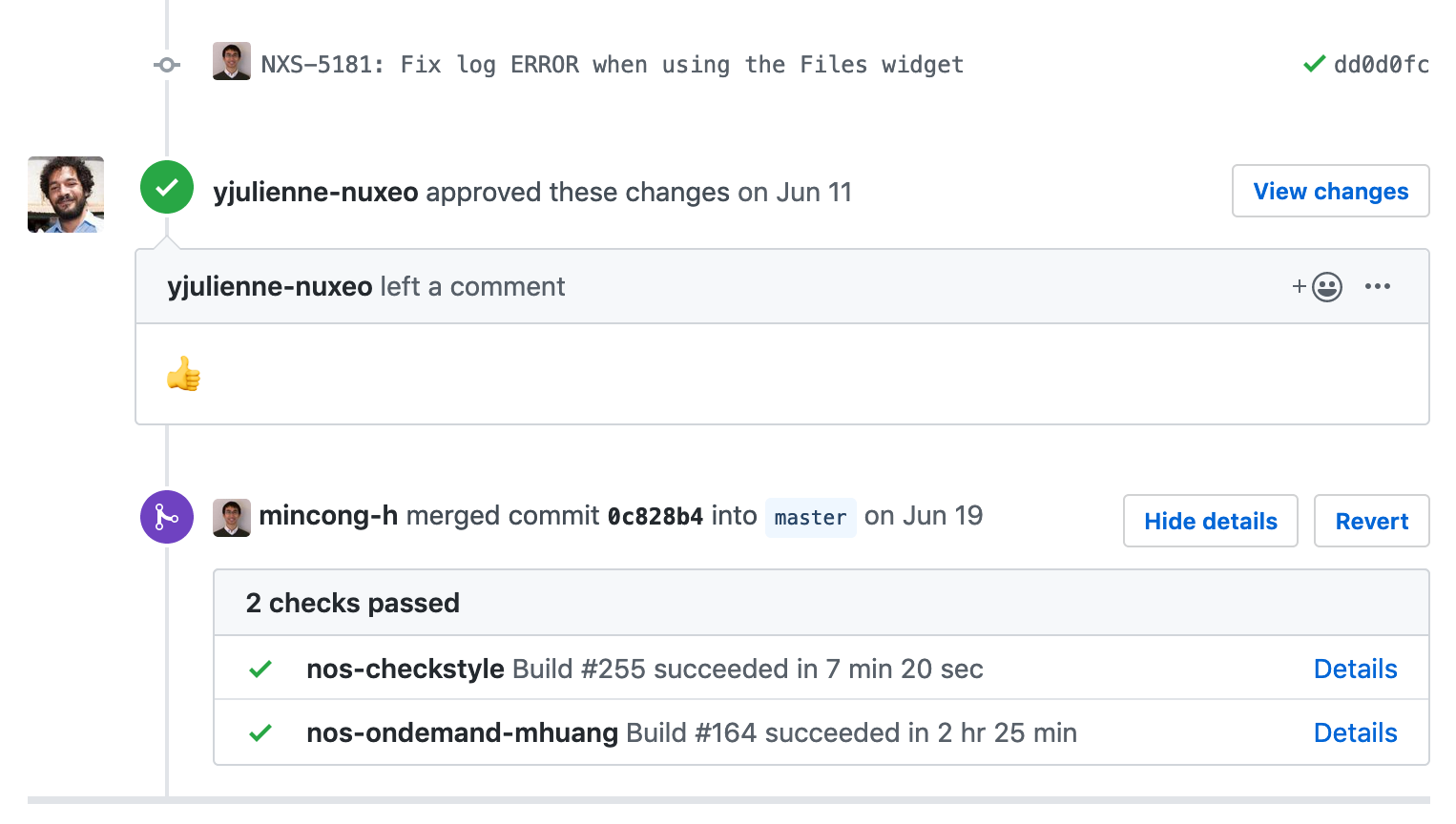Click the master branch label
This screenshot has width=1456, height=824.
coord(810,518)
